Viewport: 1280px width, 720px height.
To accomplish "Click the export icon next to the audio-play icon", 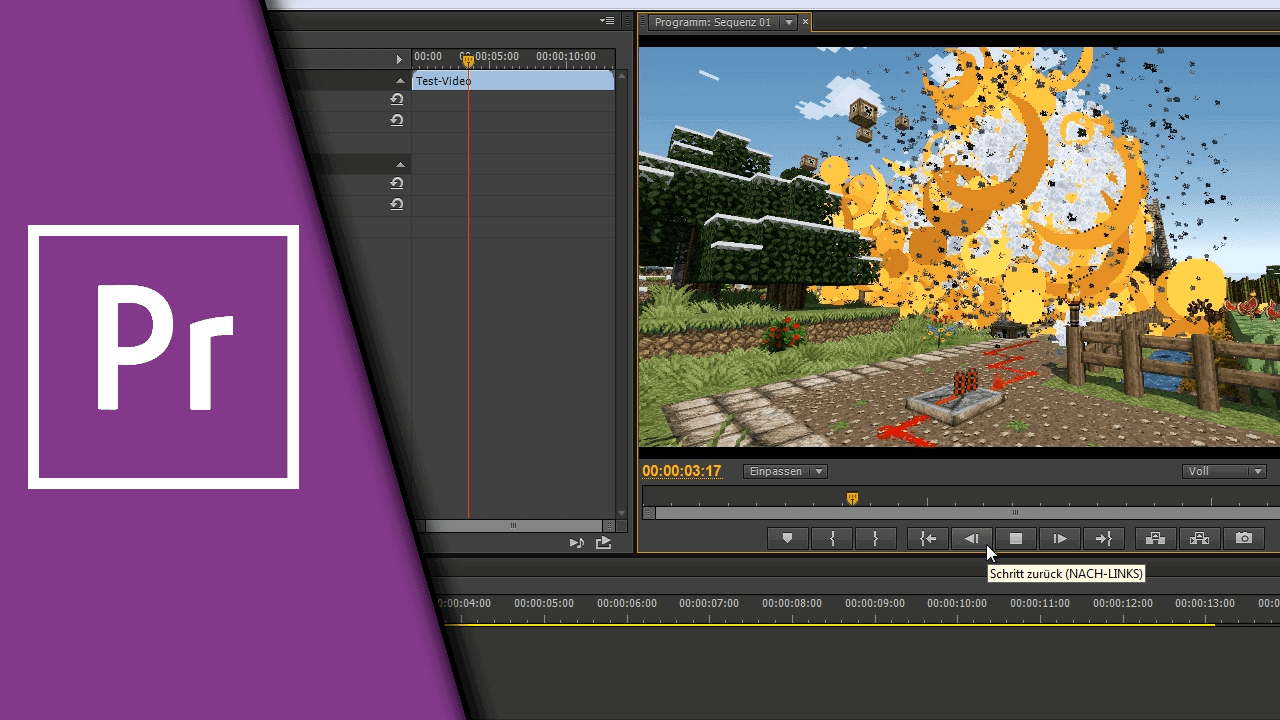I will click(603, 543).
